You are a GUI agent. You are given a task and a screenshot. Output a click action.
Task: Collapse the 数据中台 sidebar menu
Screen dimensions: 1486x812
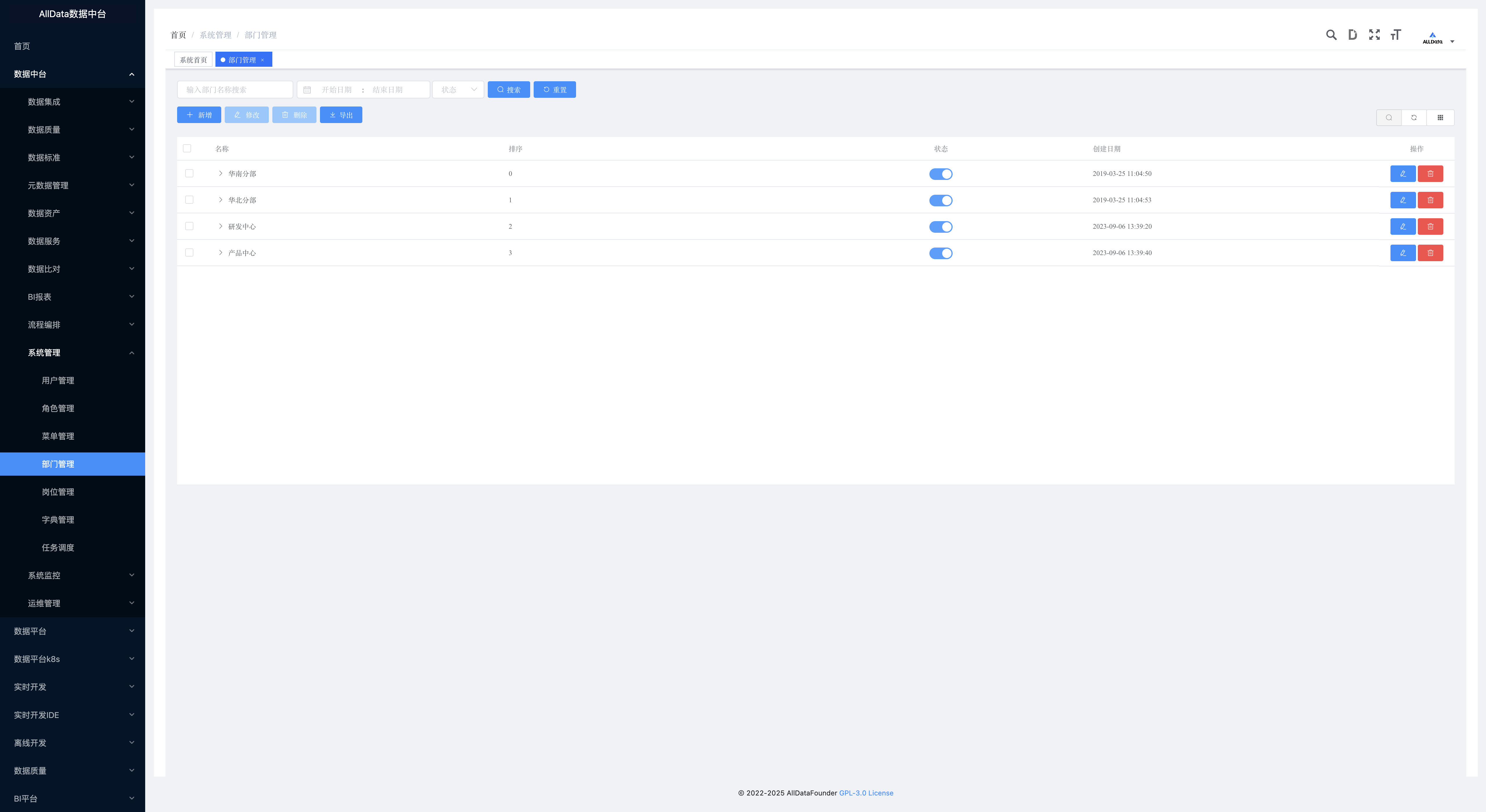pos(73,74)
